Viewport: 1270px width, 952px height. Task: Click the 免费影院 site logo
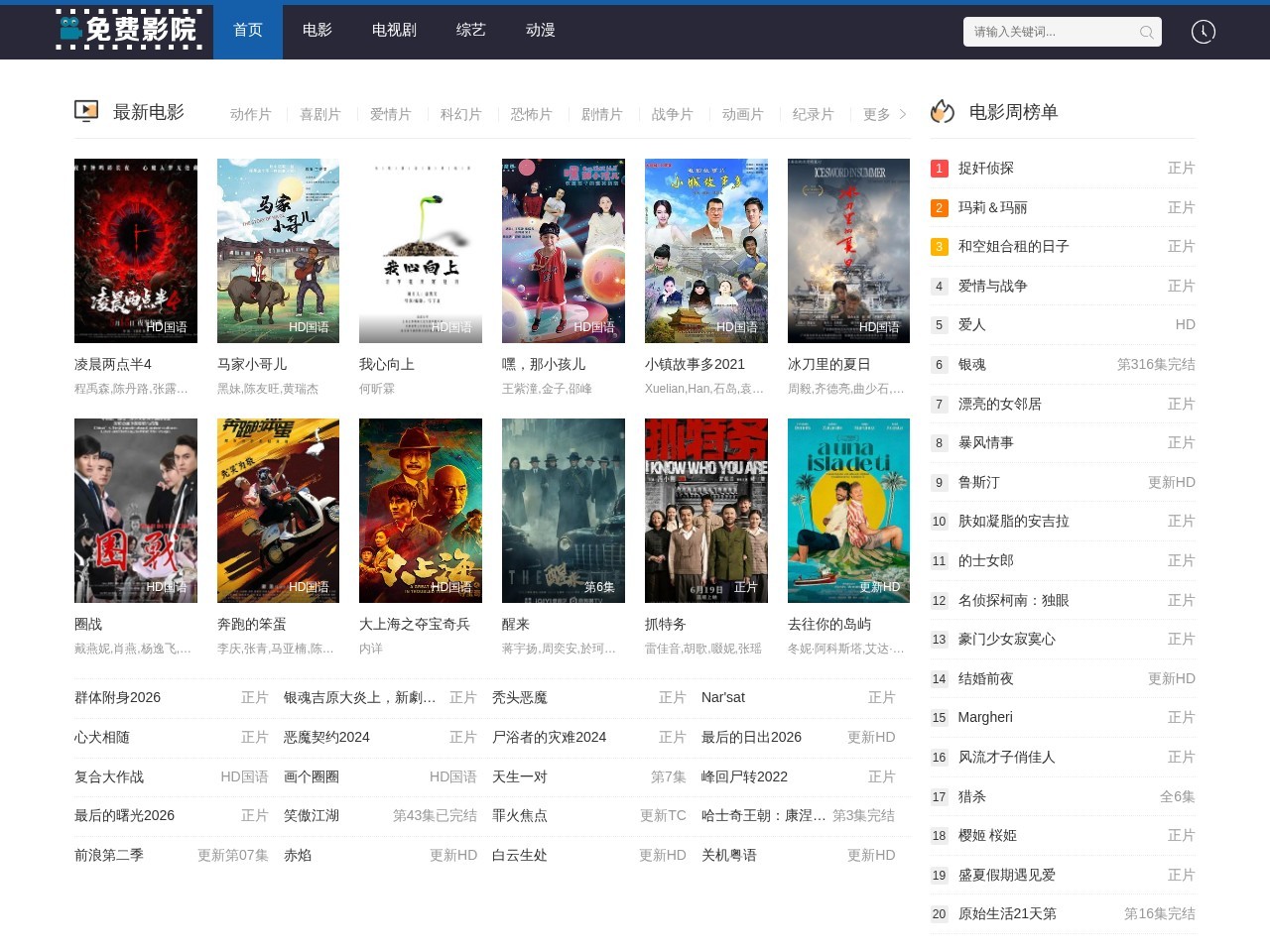[x=129, y=30]
